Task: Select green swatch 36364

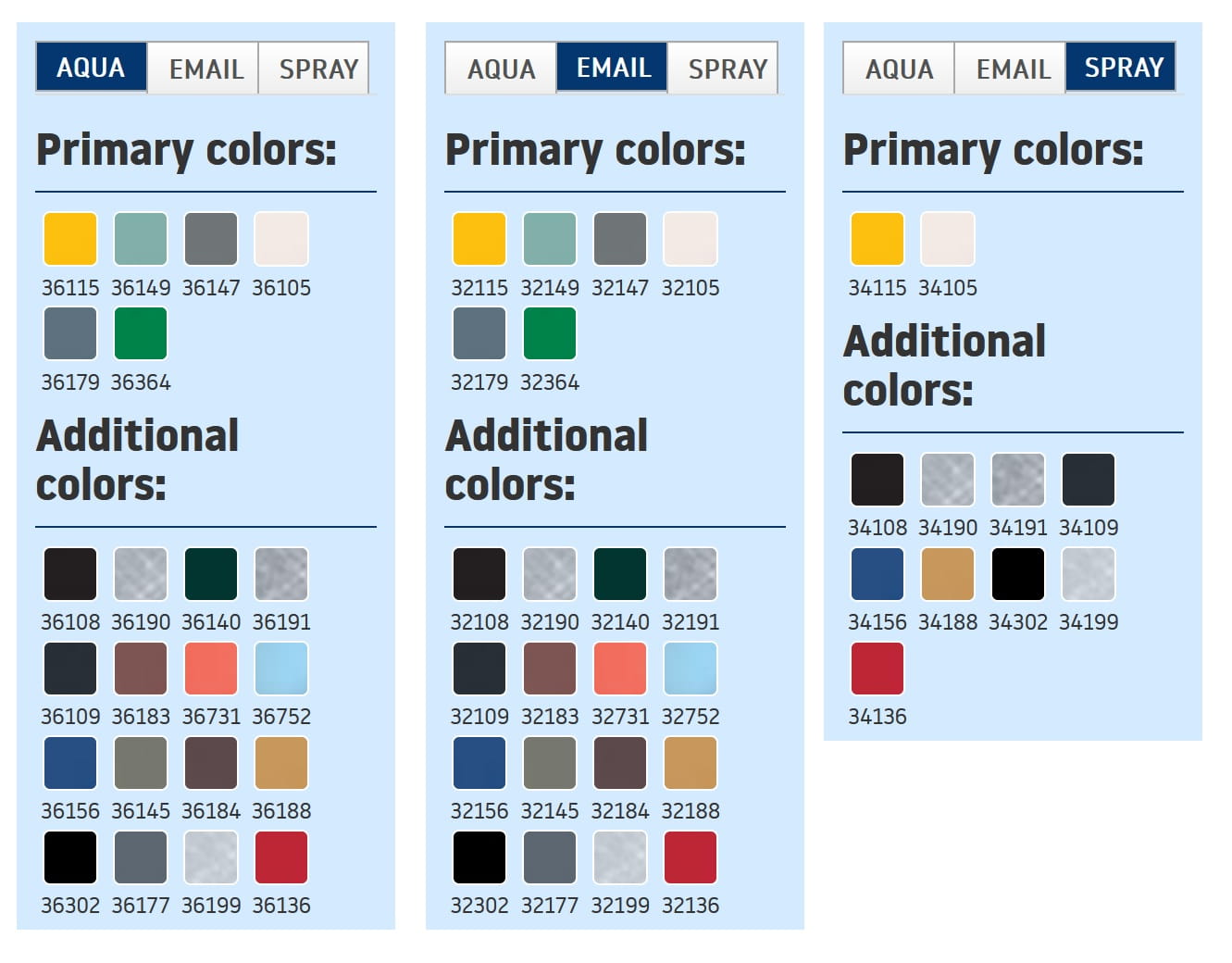Action: coord(141,333)
